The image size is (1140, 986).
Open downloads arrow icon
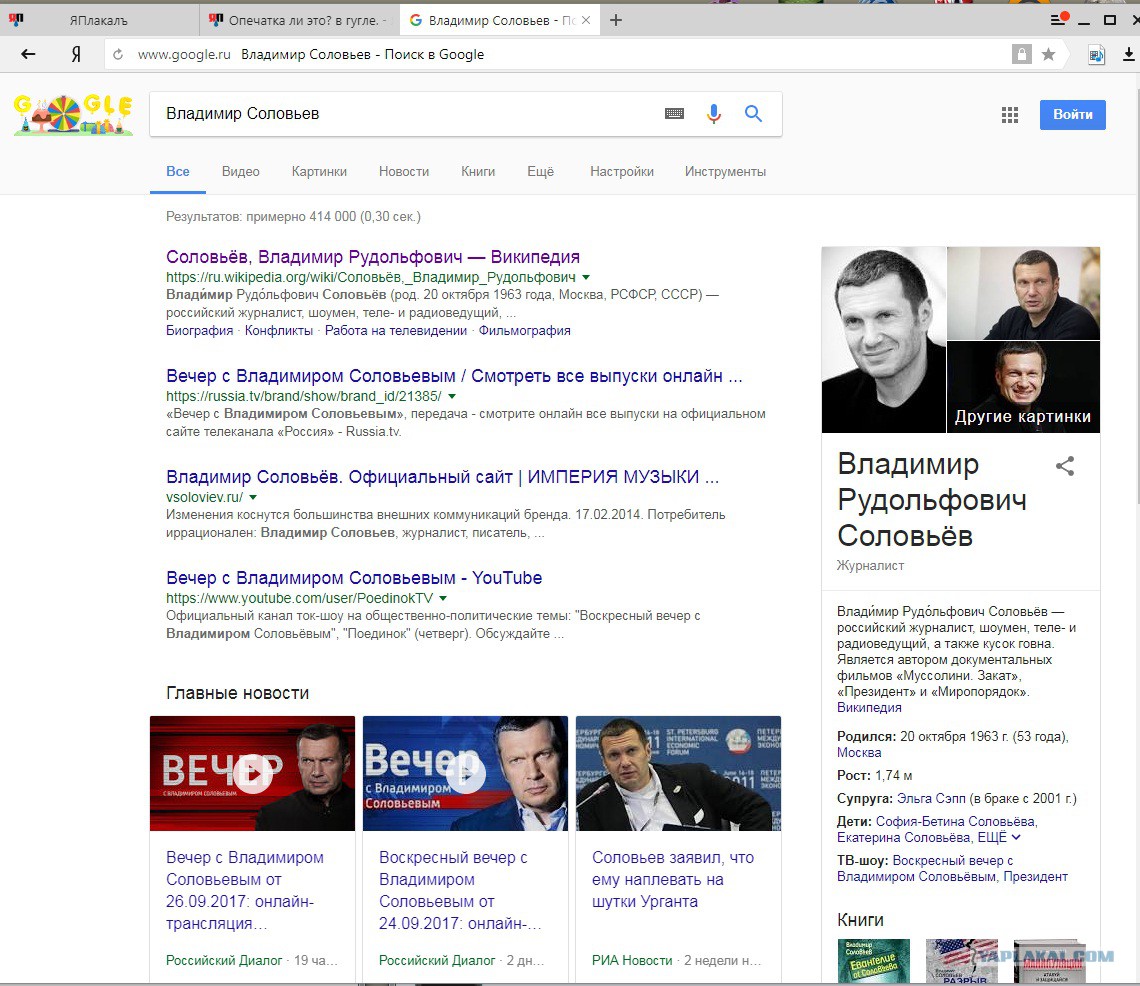(1128, 54)
